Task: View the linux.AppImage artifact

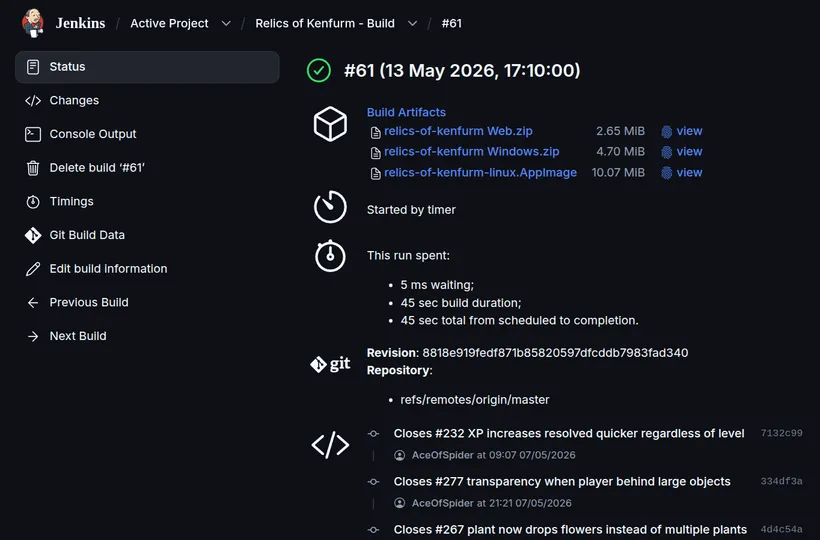Action: point(689,173)
